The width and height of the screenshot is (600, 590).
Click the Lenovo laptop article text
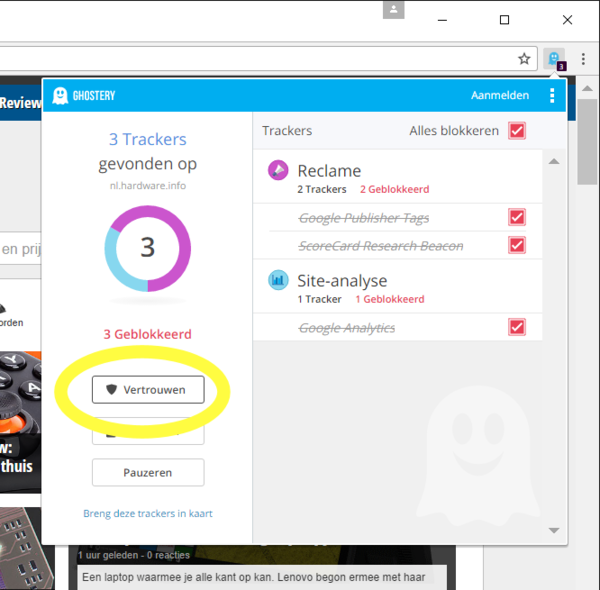point(253,577)
